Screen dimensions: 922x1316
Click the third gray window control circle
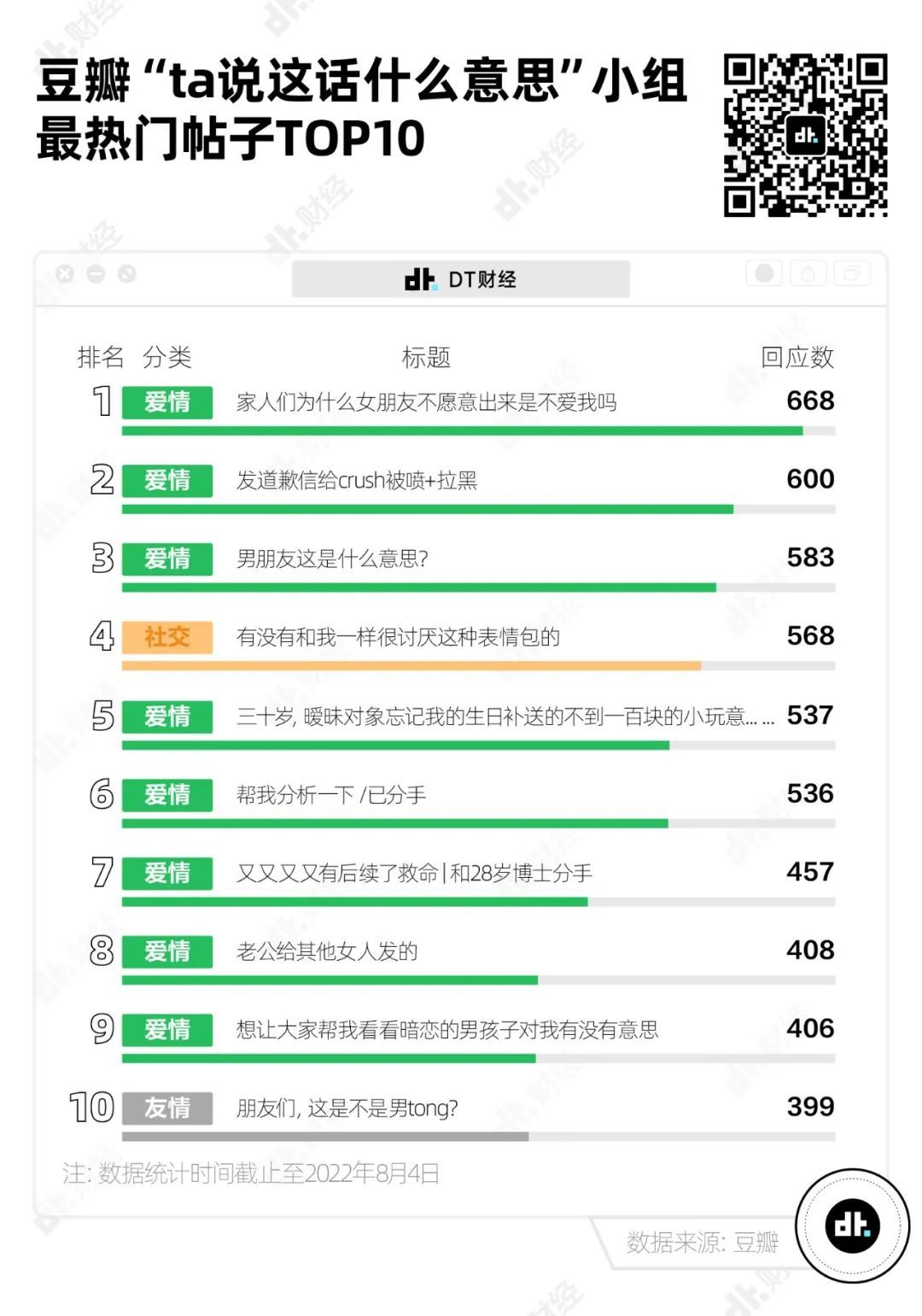(126, 274)
